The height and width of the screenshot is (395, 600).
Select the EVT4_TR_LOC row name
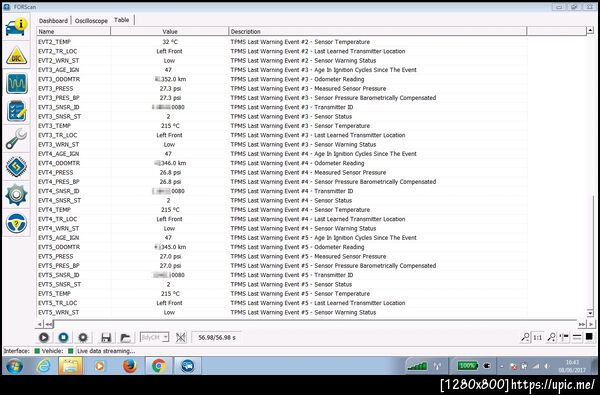(x=57, y=219)
